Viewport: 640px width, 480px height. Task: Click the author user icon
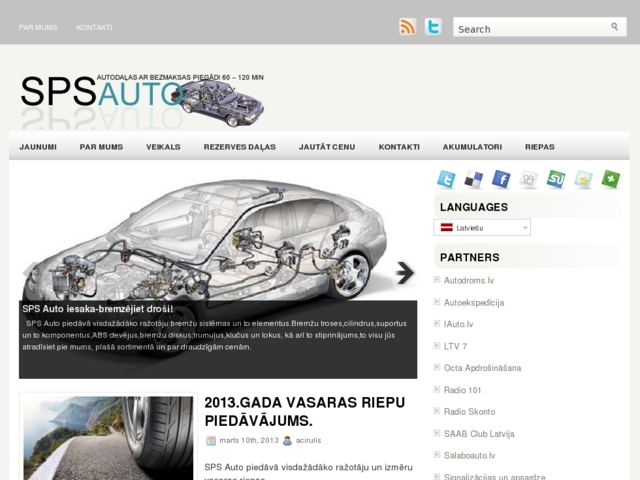[287, 441]
